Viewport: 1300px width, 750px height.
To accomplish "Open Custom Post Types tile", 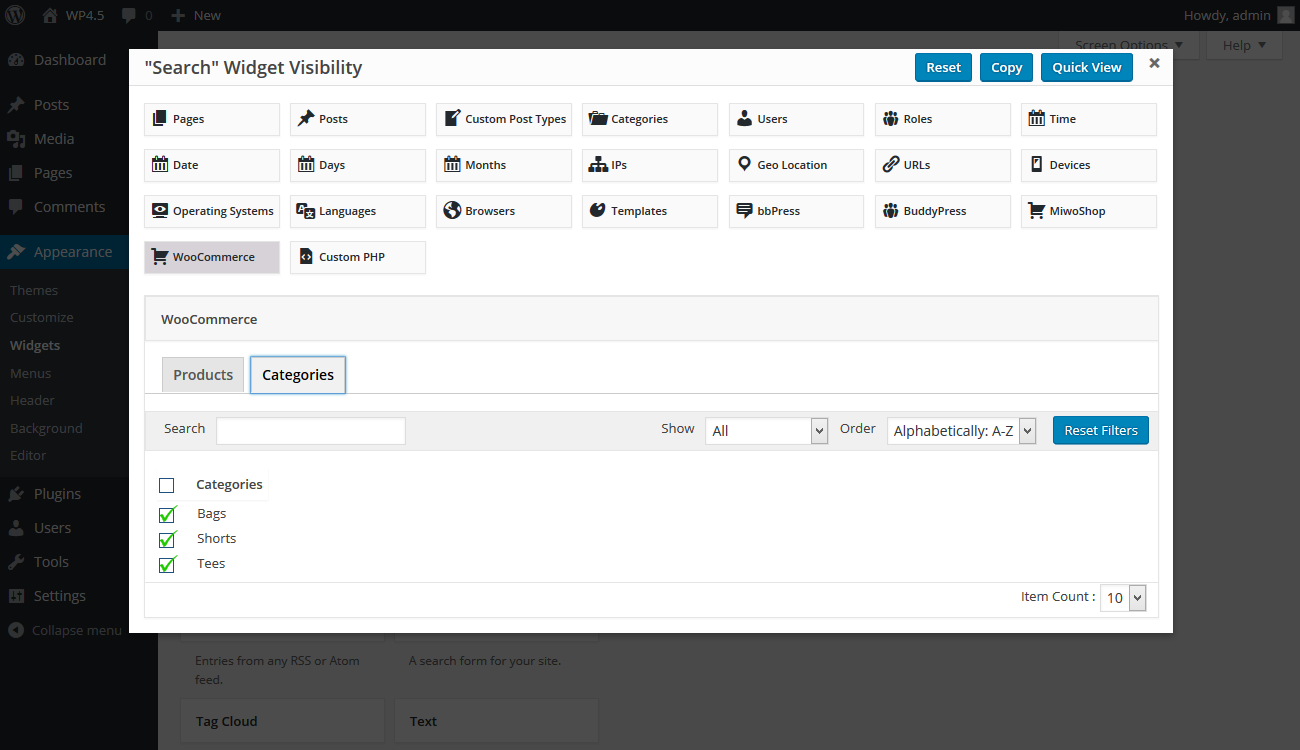I will 504,119.
